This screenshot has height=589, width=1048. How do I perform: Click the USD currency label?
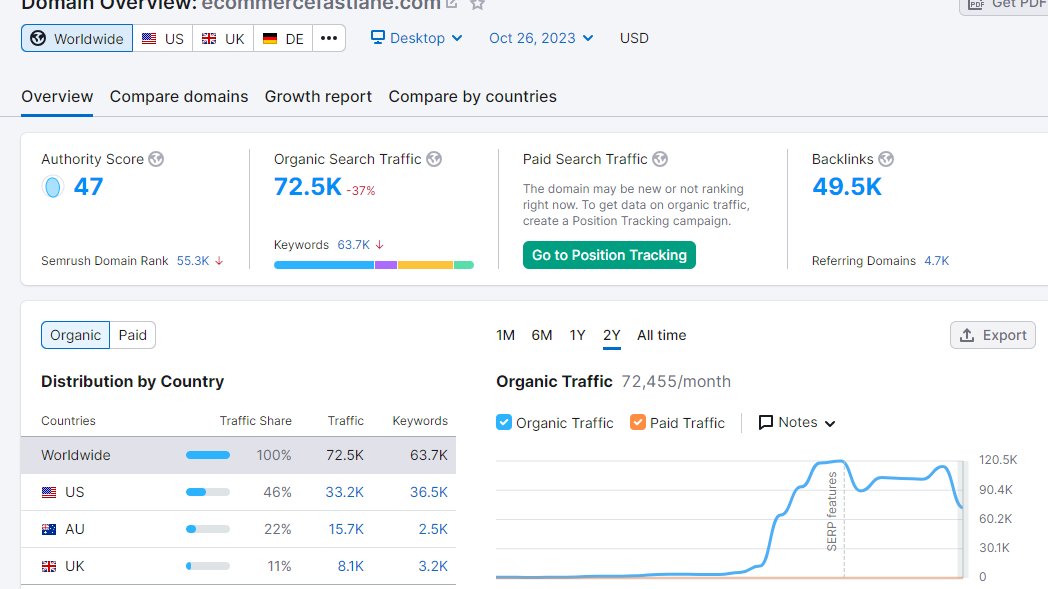pyautogui.click(x=634, y=38)
